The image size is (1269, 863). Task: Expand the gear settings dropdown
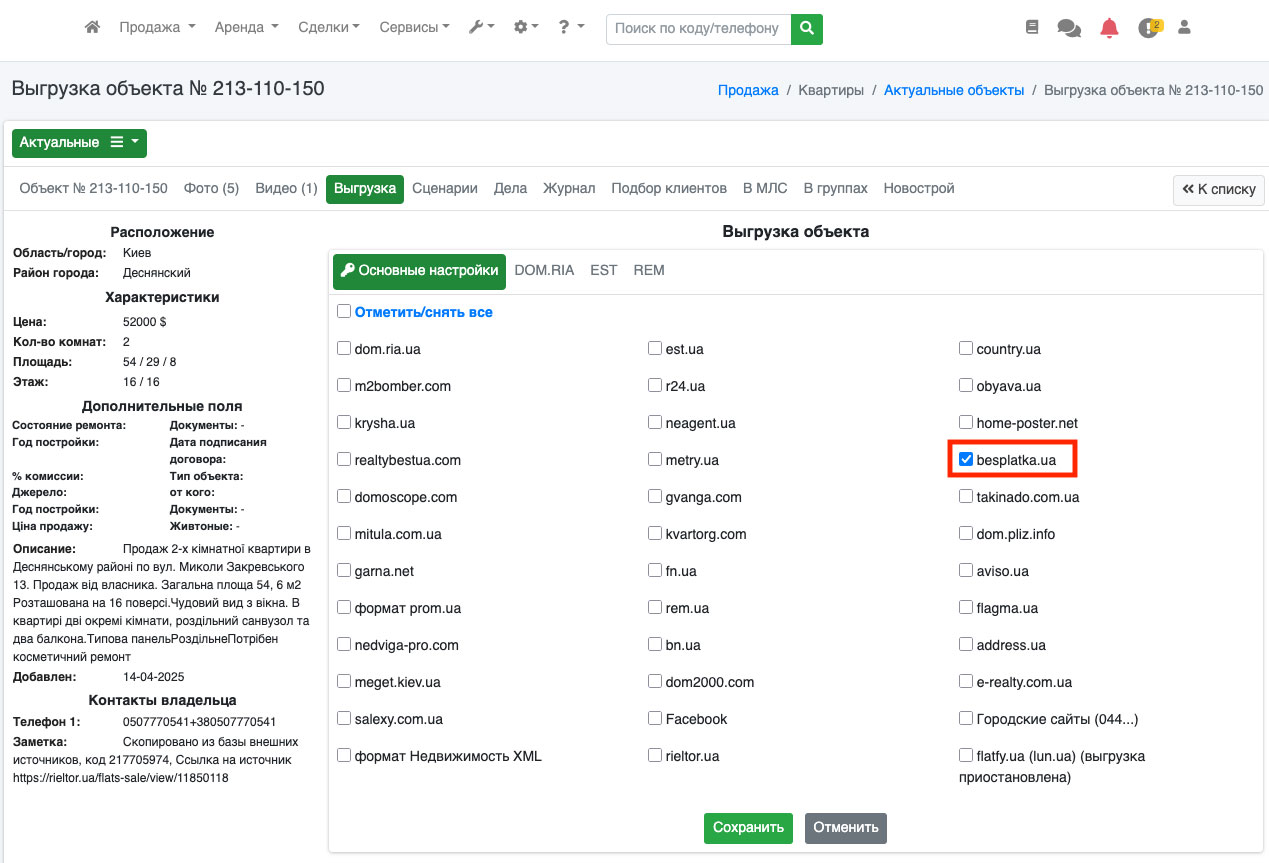click(x=526, y=28)
